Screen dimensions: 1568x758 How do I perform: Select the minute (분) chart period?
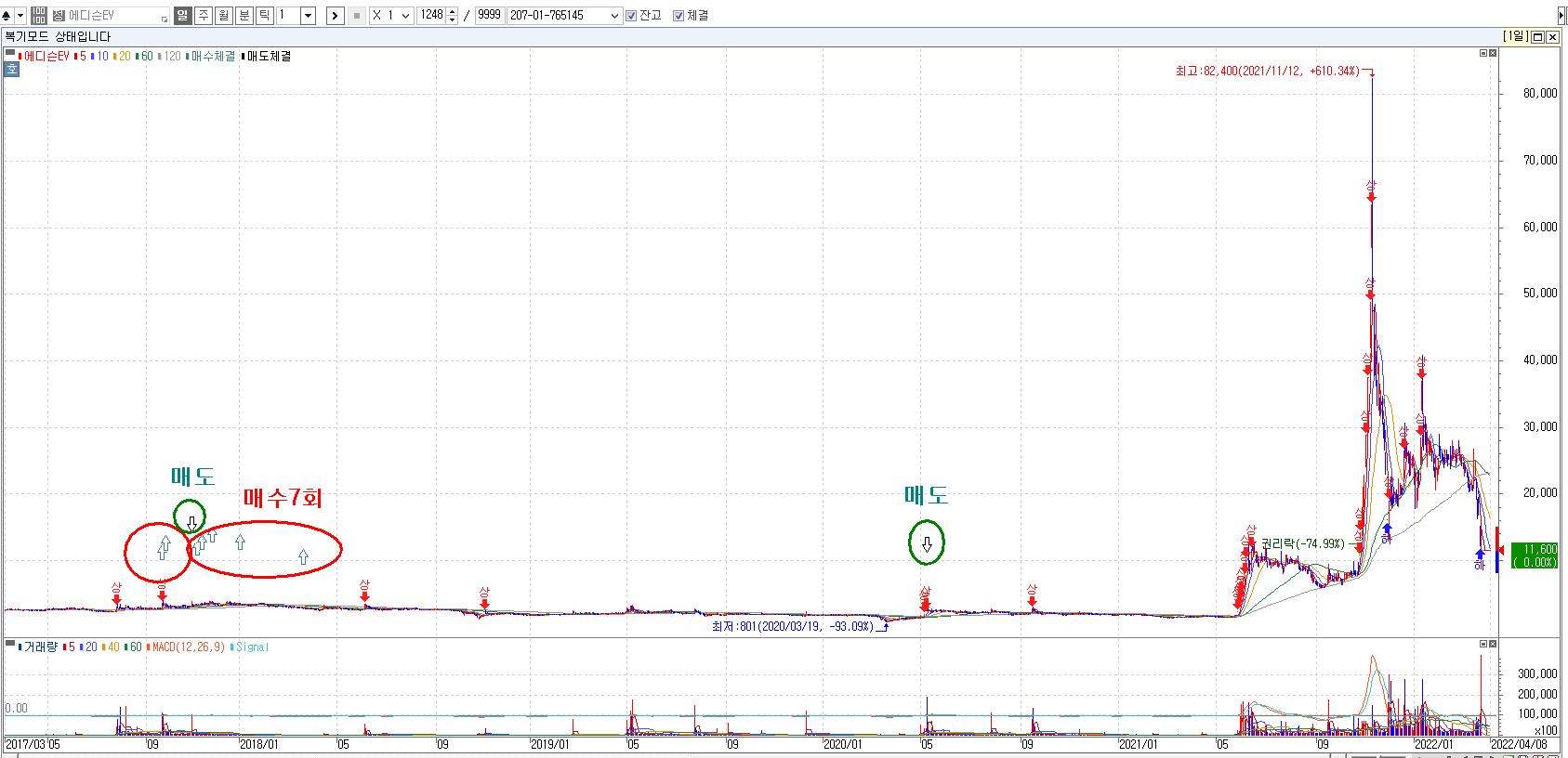coord(244,16)
